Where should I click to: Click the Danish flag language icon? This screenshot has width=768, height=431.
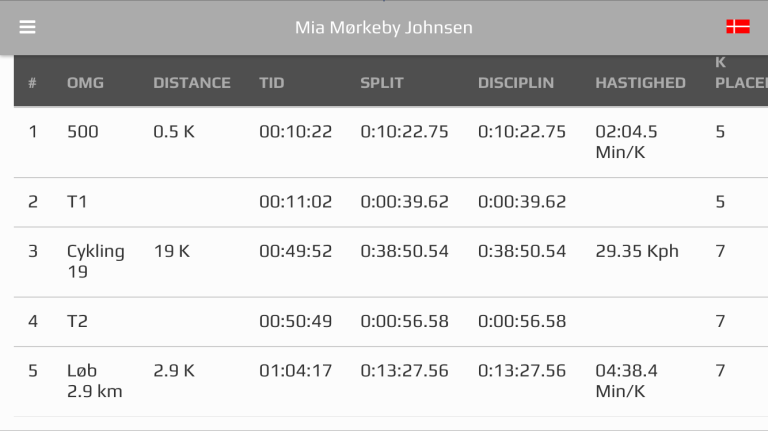pyautogui.click(x=738, y=27)
